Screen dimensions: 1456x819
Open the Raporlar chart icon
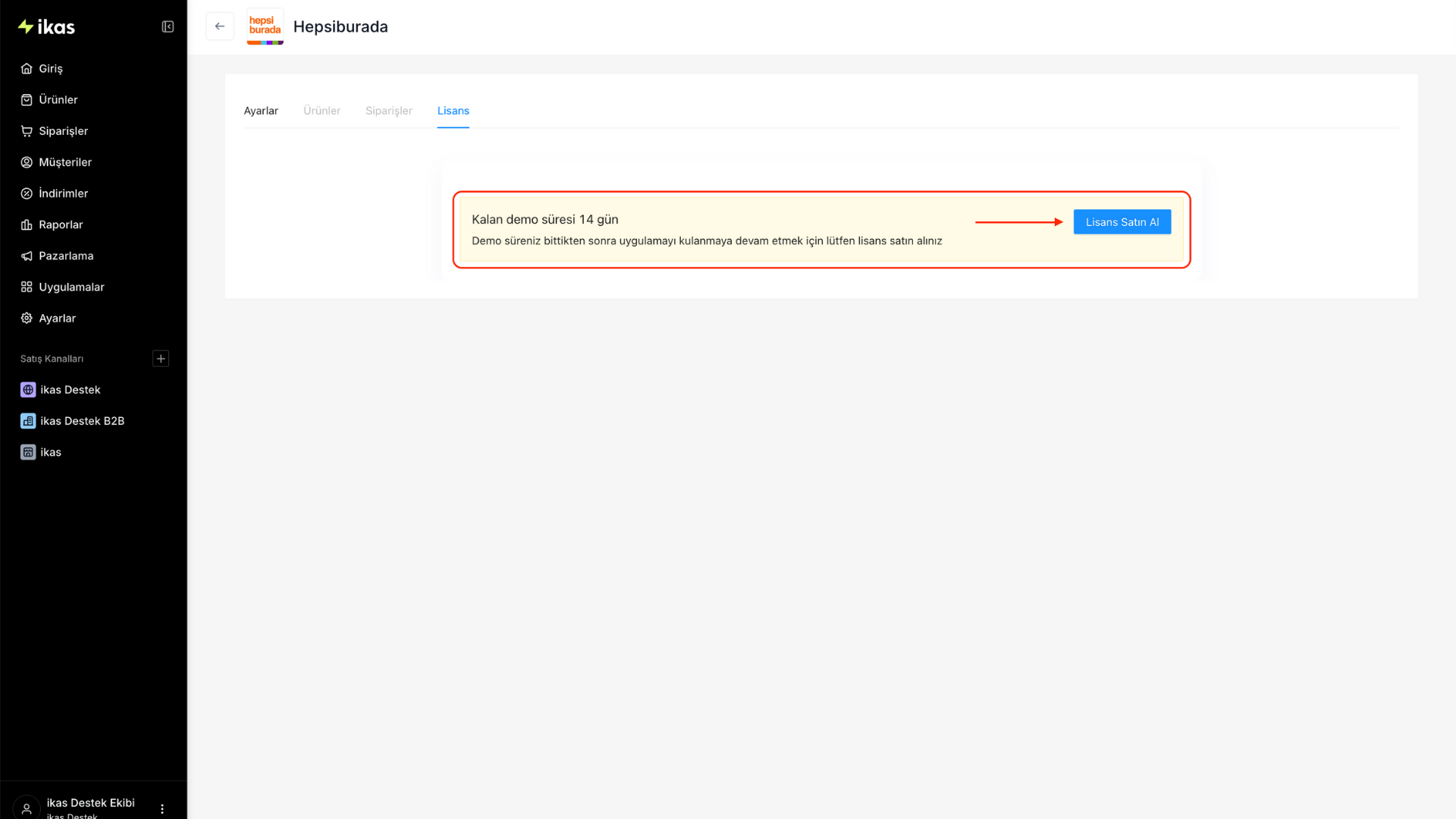click(27, 224)
